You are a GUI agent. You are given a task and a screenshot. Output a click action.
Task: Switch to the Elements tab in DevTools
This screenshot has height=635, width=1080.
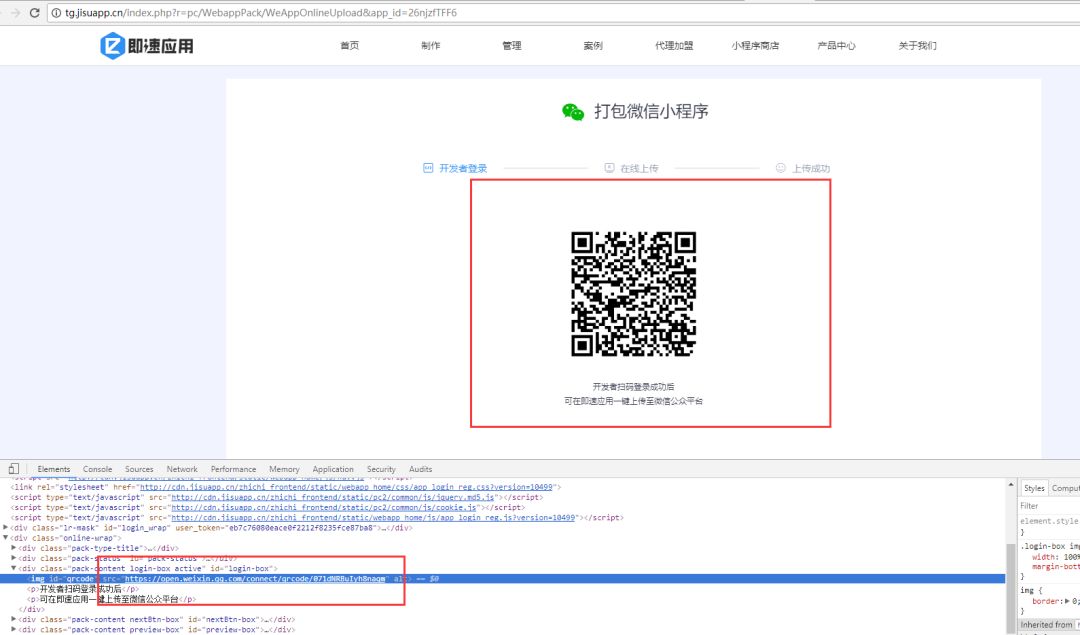tap(54, 469)
